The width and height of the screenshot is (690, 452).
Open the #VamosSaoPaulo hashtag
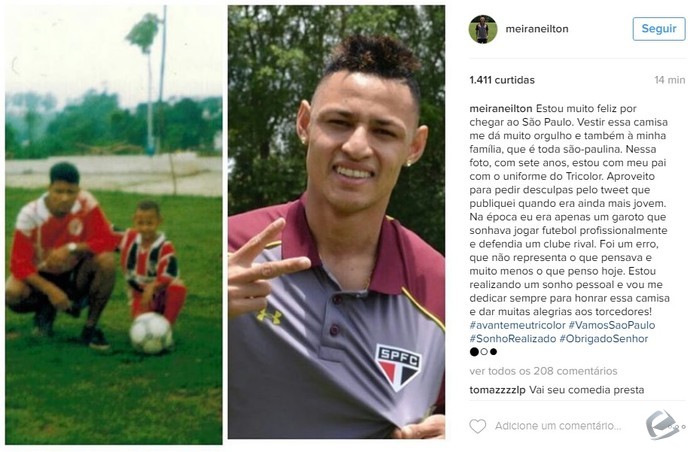coord(612,325)
